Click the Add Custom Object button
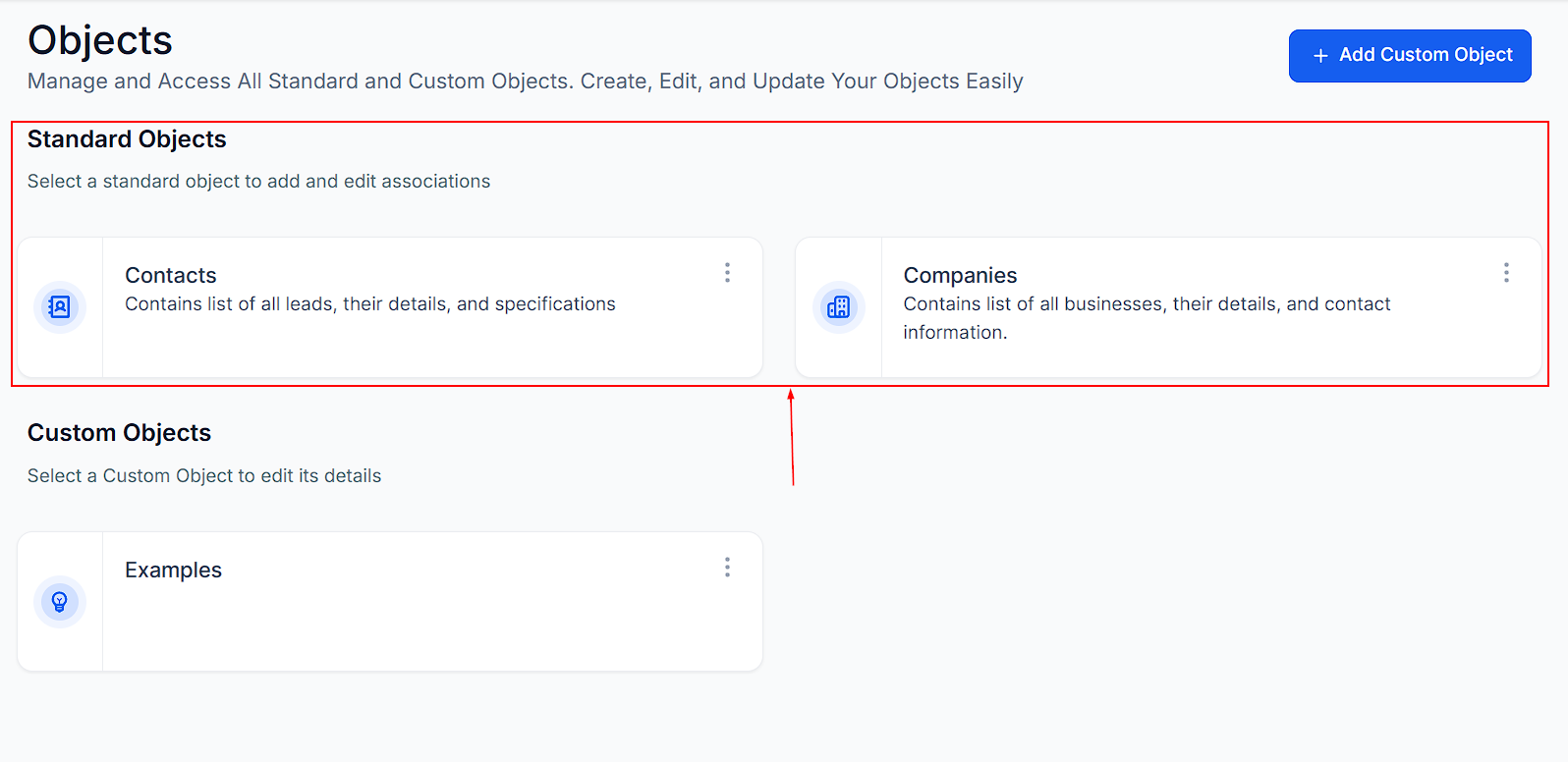The image size is (1568, 762). click(x=1409, y=56)
